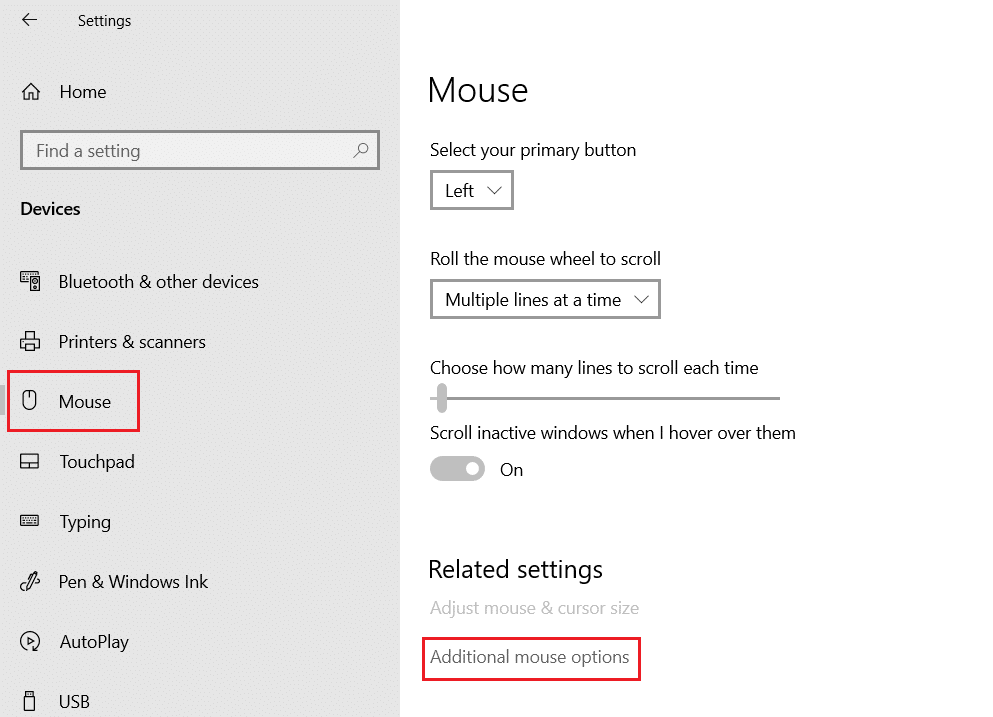993x717 pixels.
Task: Click the Typing keyboard icon
Action: coord(30,521)
